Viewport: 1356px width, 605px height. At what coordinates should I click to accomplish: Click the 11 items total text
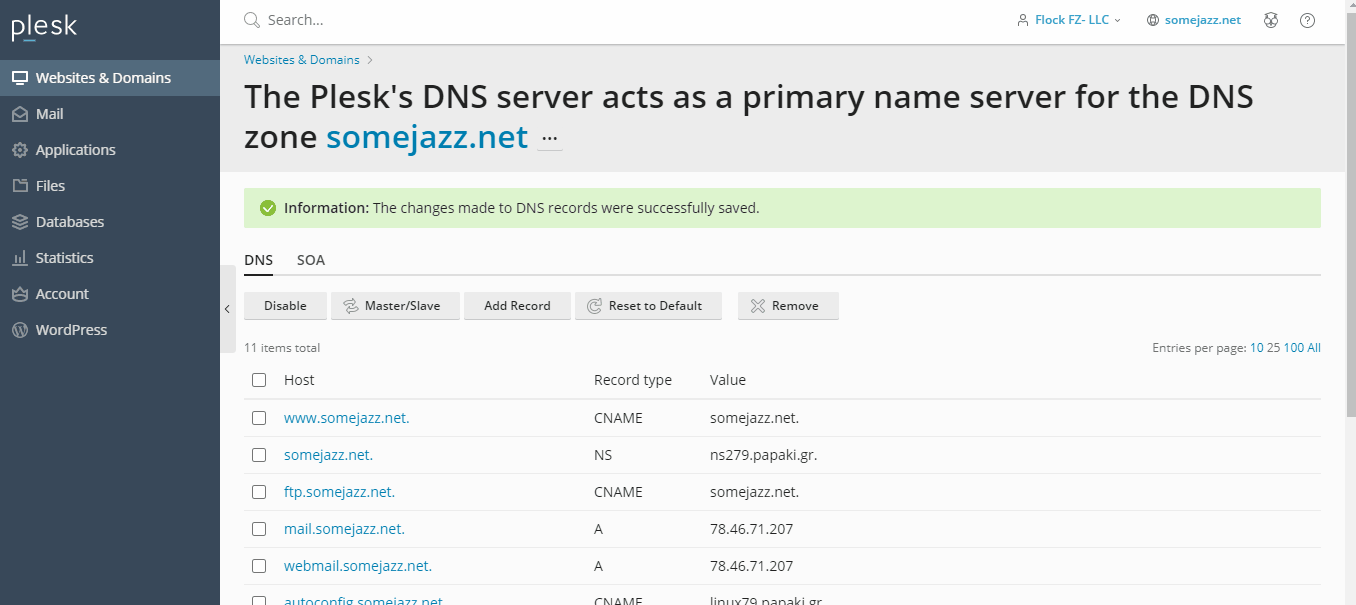point(282,348)
